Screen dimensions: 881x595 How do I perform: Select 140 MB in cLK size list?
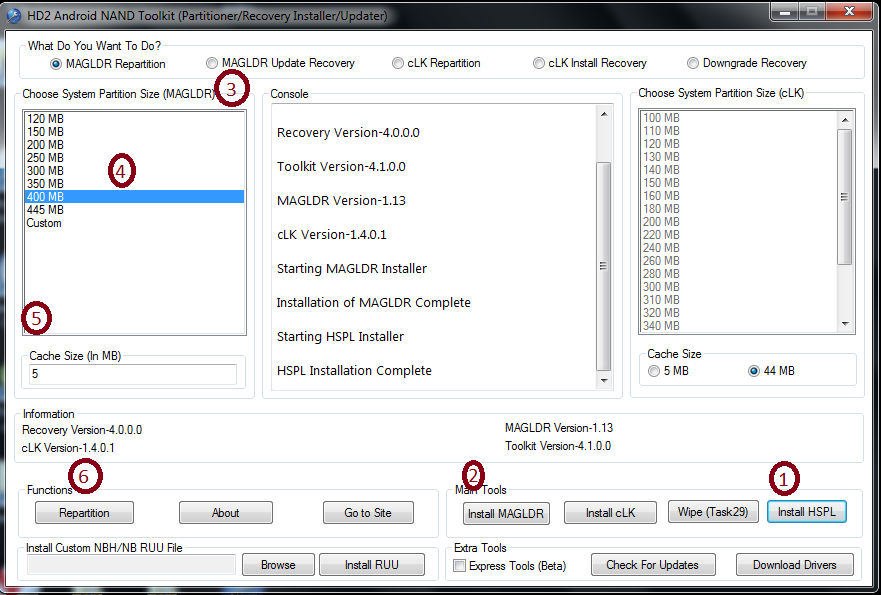739,170
